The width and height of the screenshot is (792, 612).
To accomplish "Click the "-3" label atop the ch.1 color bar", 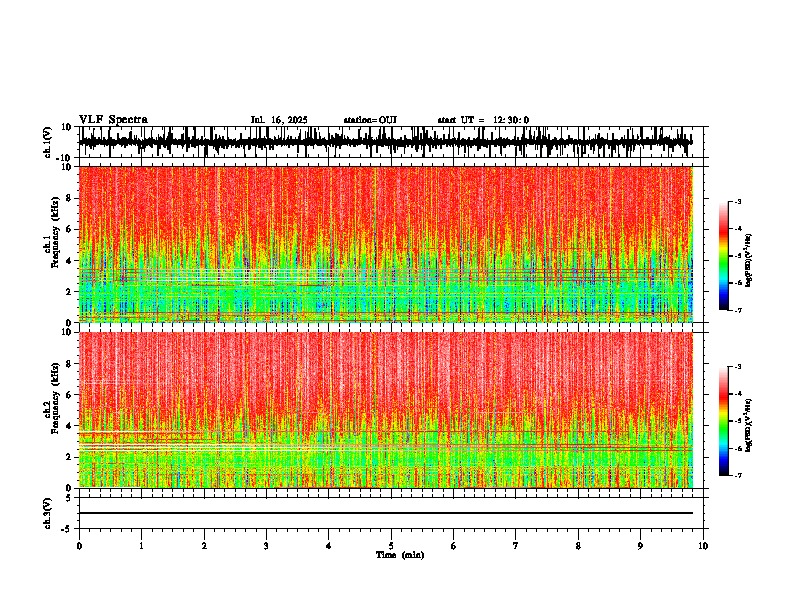I will [x=738, y=201].
